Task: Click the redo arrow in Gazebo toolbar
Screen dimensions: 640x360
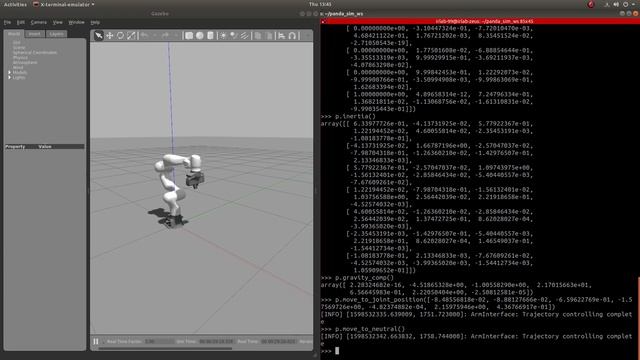Action: click(x=165, y=36)
